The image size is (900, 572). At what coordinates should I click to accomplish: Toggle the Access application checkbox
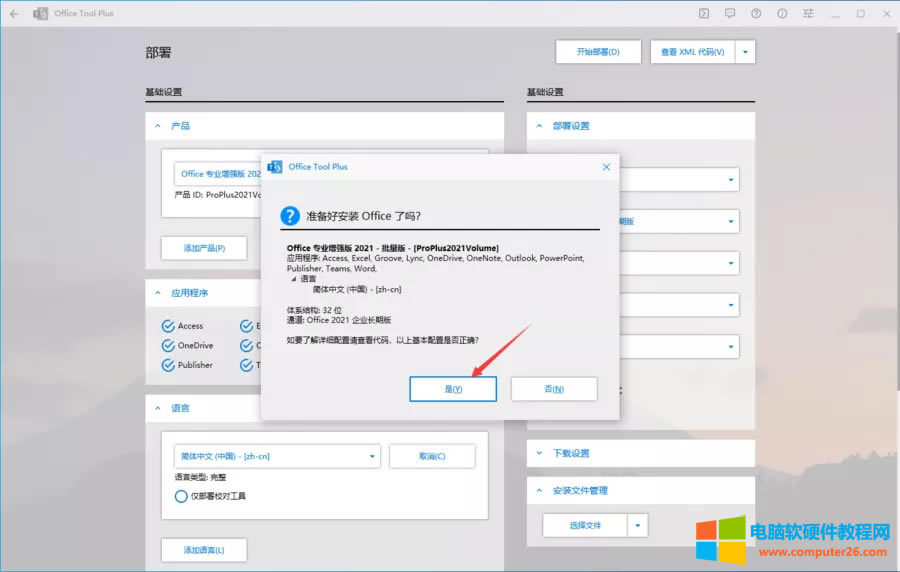(x=168, y=326)
